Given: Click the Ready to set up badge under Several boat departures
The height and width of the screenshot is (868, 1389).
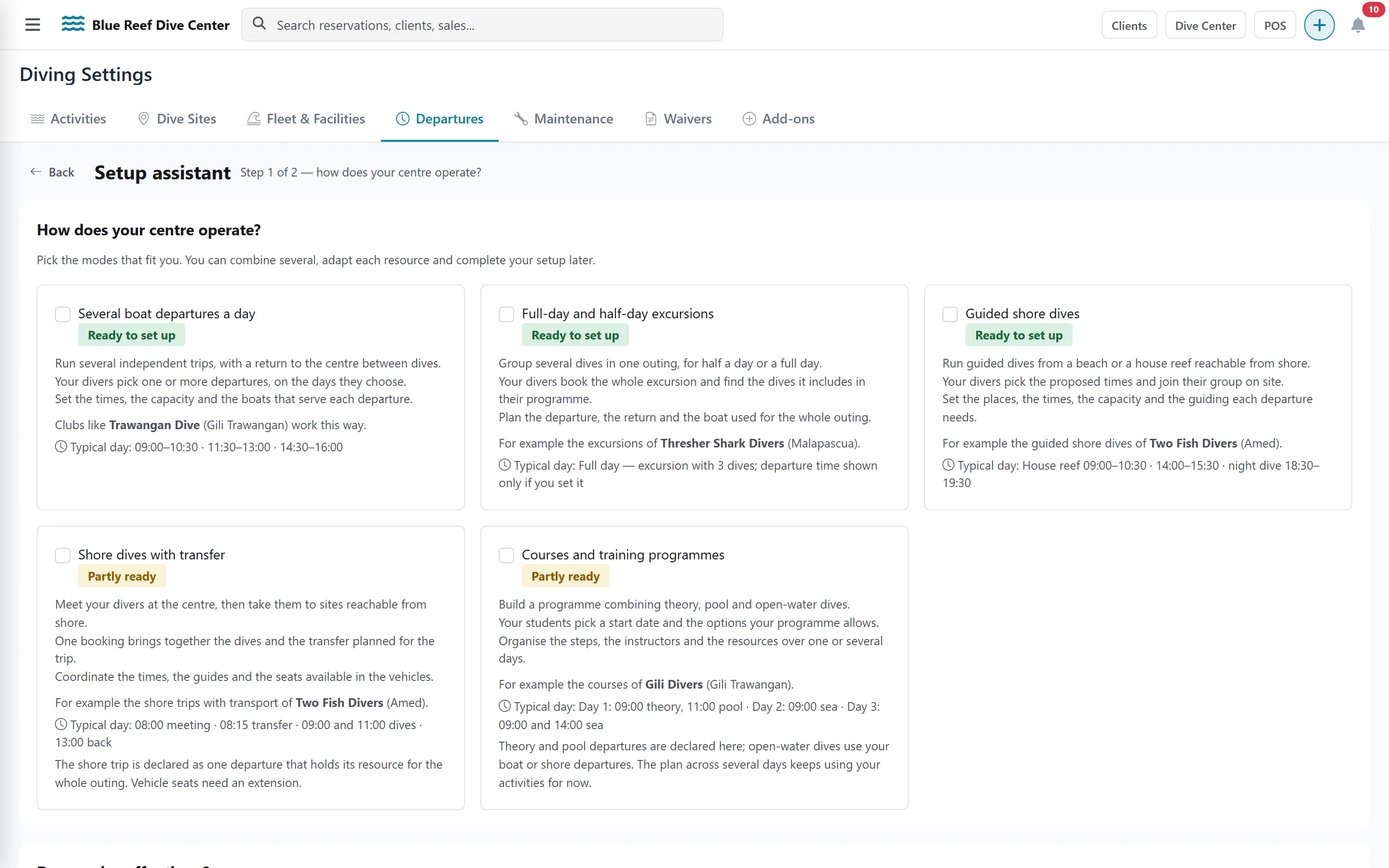Looking at the screenshot, I should (x=132, y=335).
